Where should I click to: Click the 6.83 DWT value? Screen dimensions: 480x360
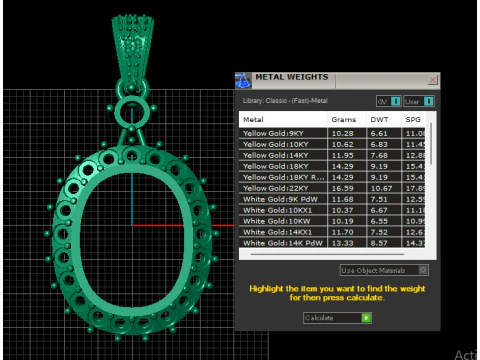[x=379, y=144]
